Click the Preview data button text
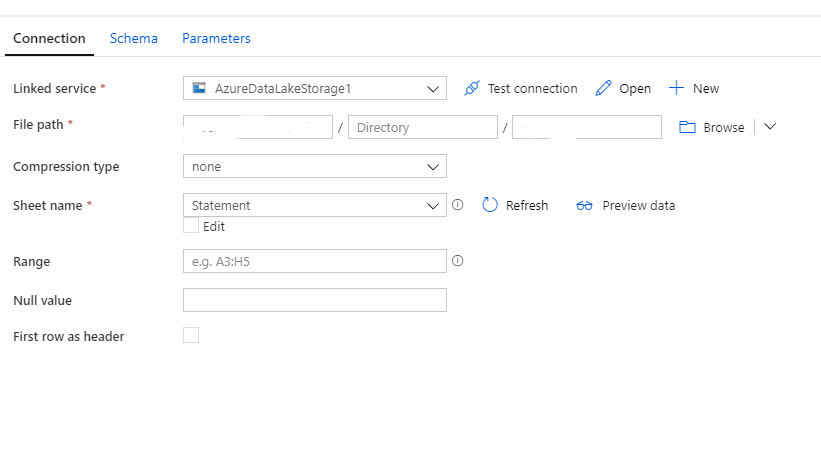The image size is (821, 449). click(x=639, y=205)
